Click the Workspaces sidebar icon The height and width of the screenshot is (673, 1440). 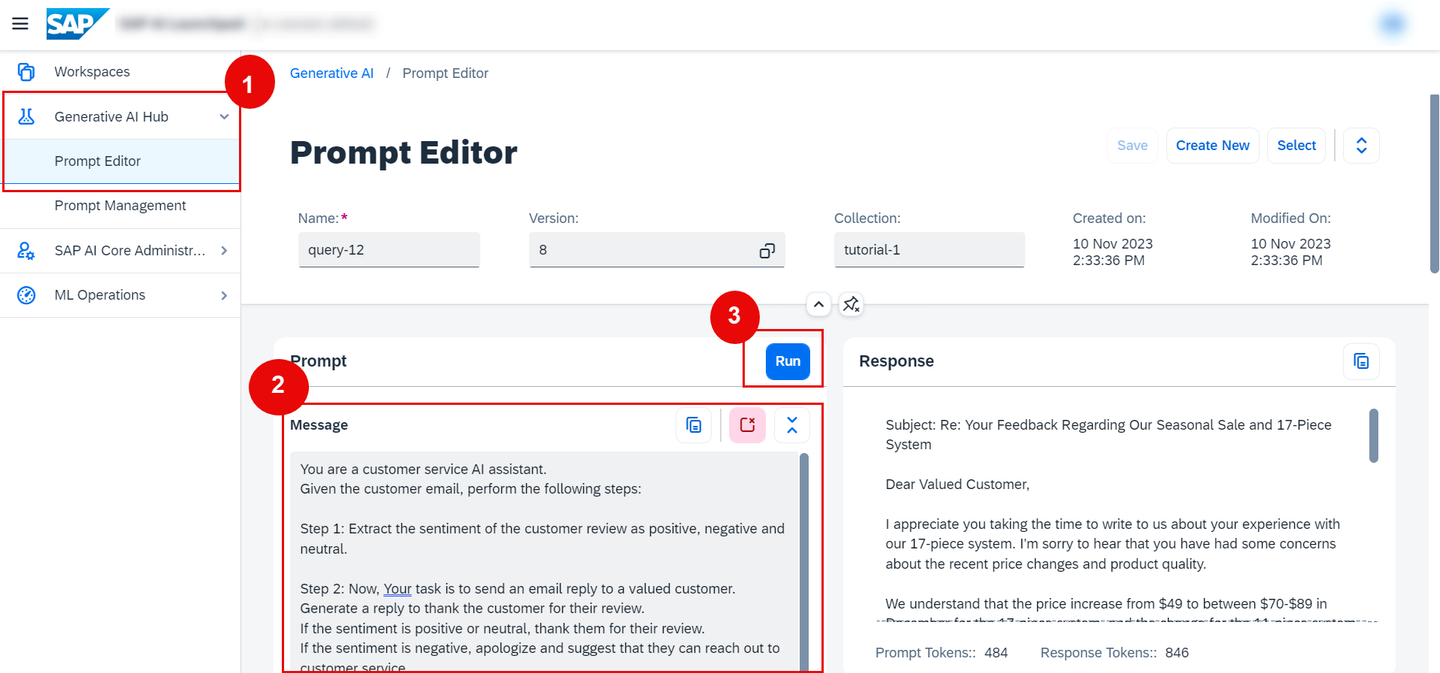27,72
